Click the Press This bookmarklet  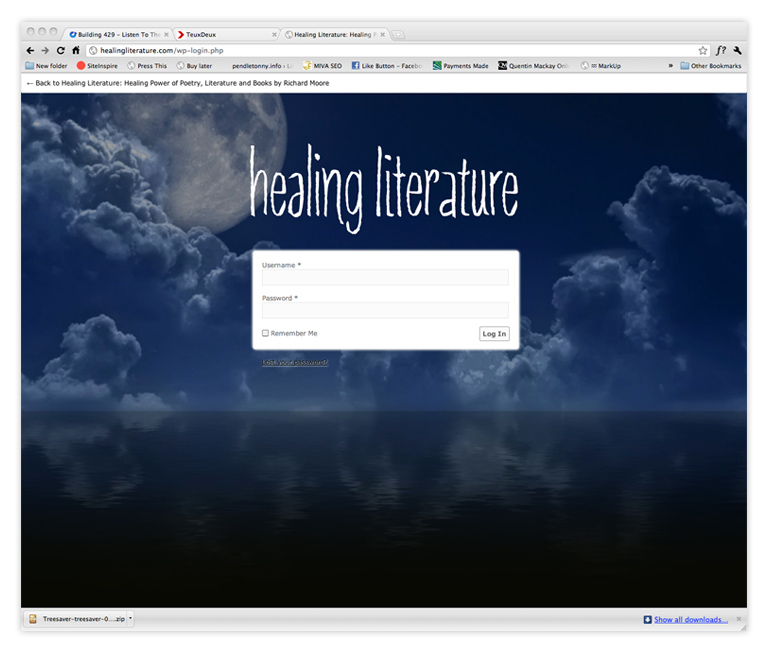[x=147, y=66]
